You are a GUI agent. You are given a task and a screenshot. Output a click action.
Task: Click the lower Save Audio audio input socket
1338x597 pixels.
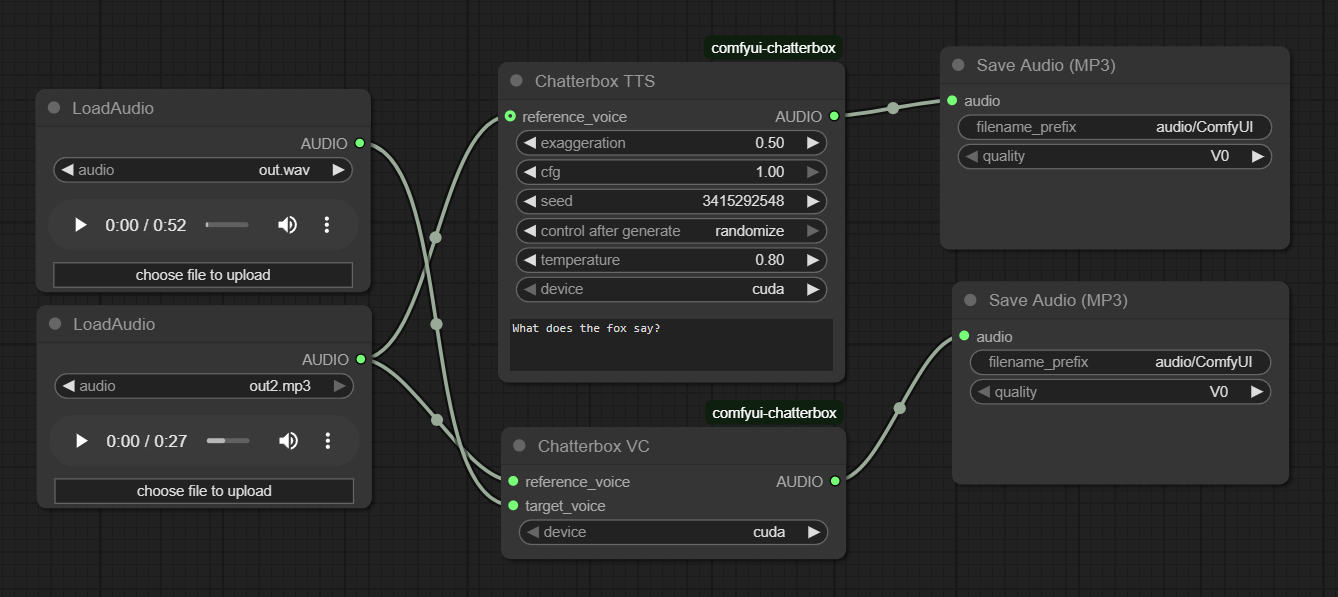(x=964, y=337)
